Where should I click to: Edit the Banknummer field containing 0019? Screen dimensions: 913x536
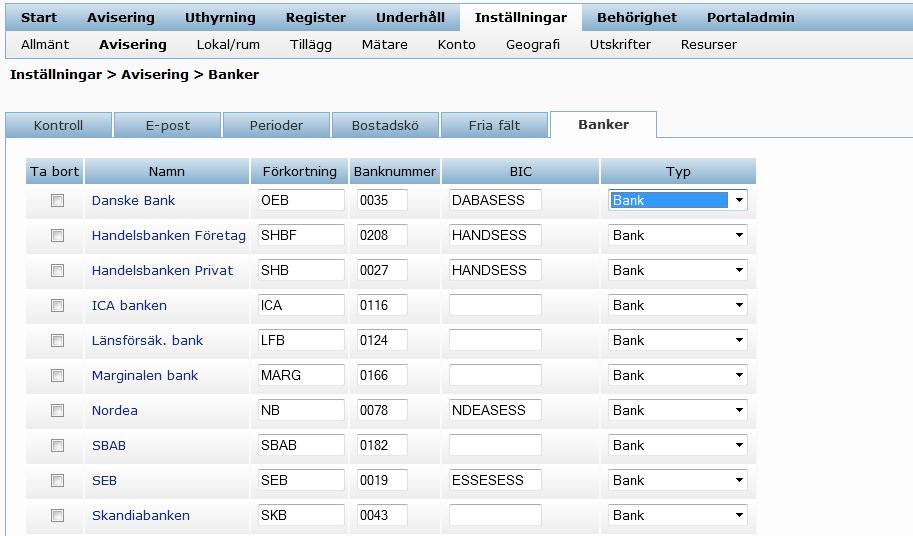click(382, 480)
